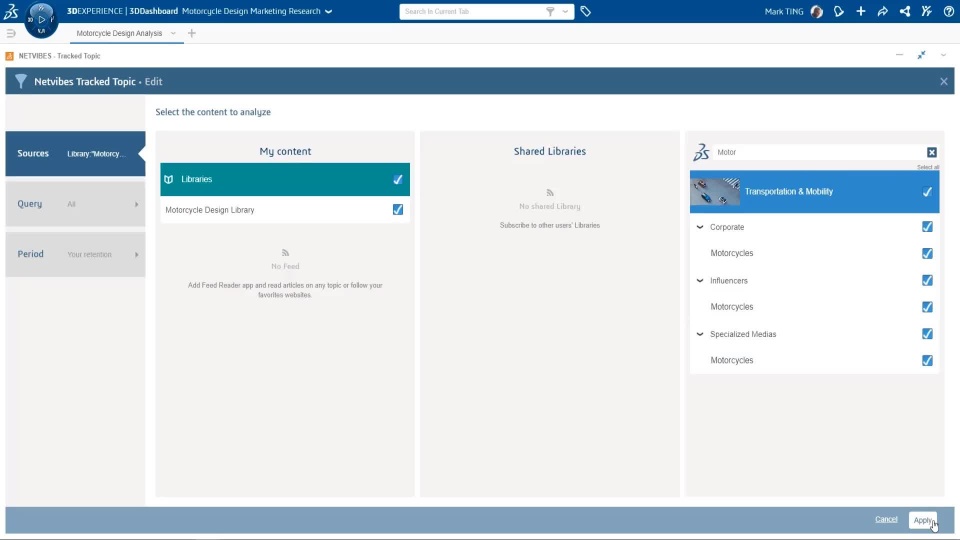Minimize the NETVIBES widget
This screenshot has width=960, height=540.
coord(899,55)
